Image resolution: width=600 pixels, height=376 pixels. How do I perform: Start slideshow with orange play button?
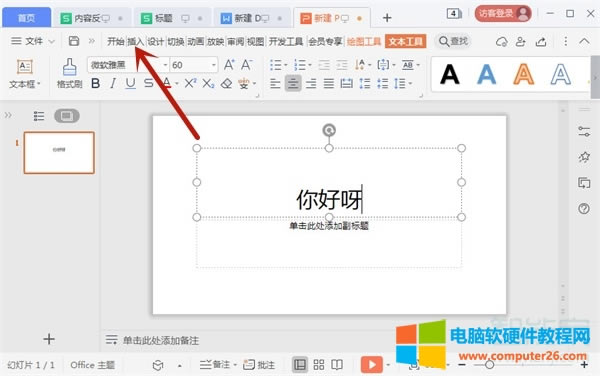(x=372, y=365)
